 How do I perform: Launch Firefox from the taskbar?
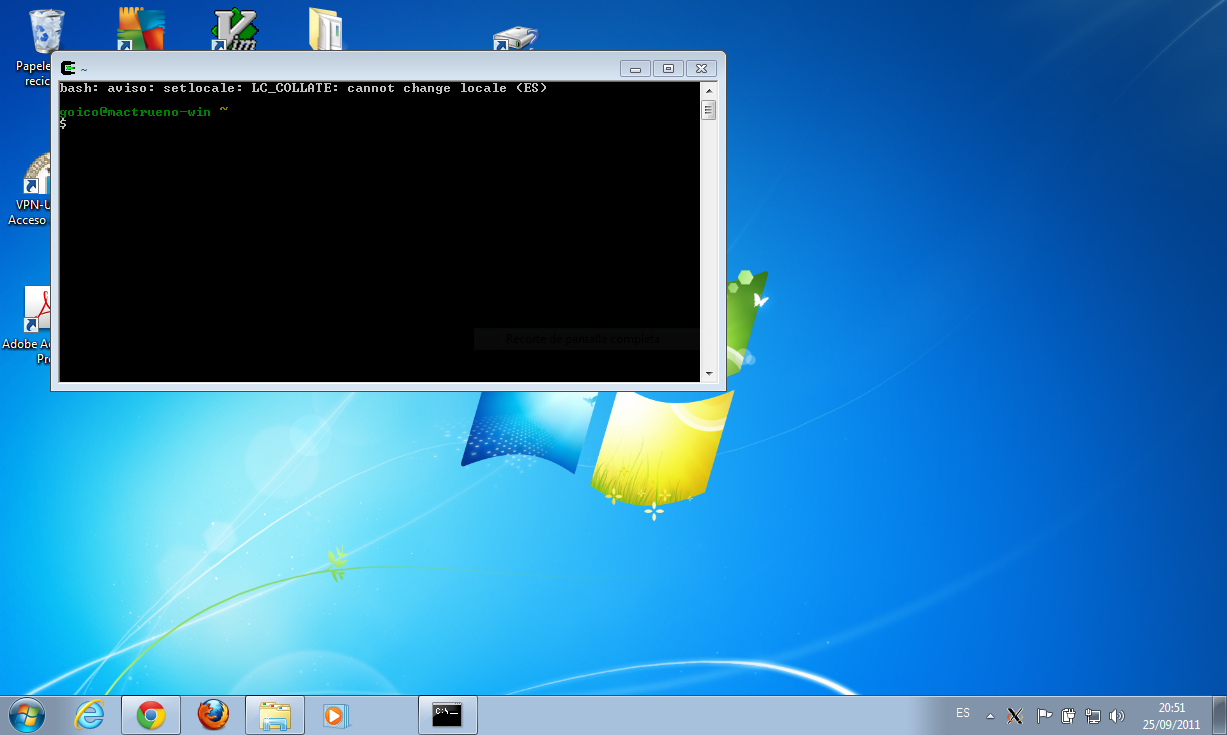(212, 714)
